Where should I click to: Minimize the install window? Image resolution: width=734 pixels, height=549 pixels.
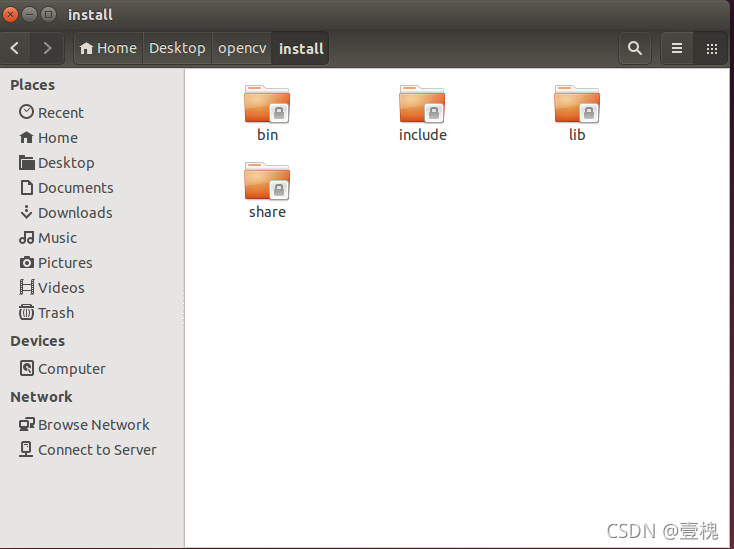click(x=29, y=15)
